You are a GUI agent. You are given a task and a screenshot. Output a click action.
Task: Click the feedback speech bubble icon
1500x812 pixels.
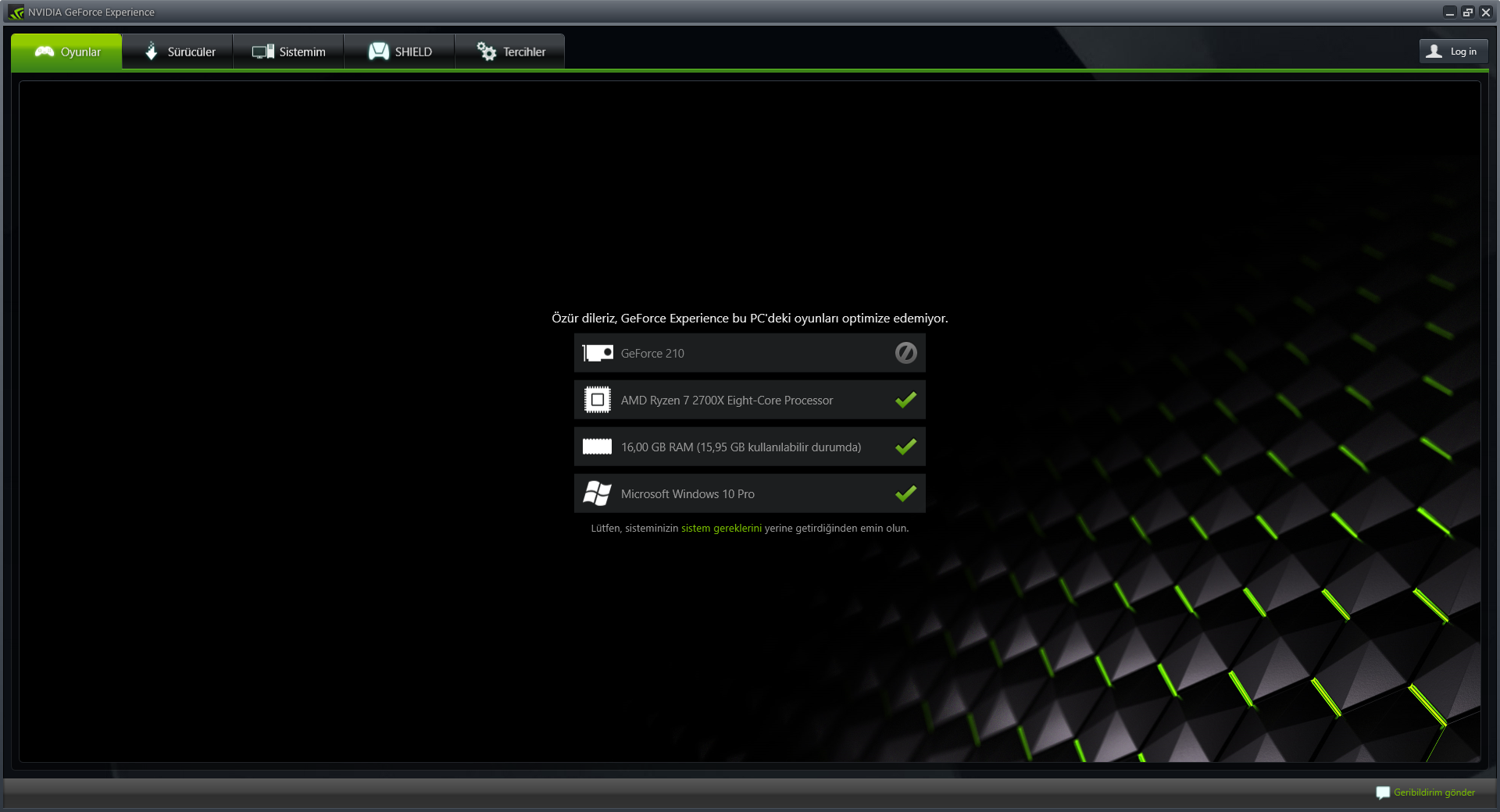[1383, 792]
